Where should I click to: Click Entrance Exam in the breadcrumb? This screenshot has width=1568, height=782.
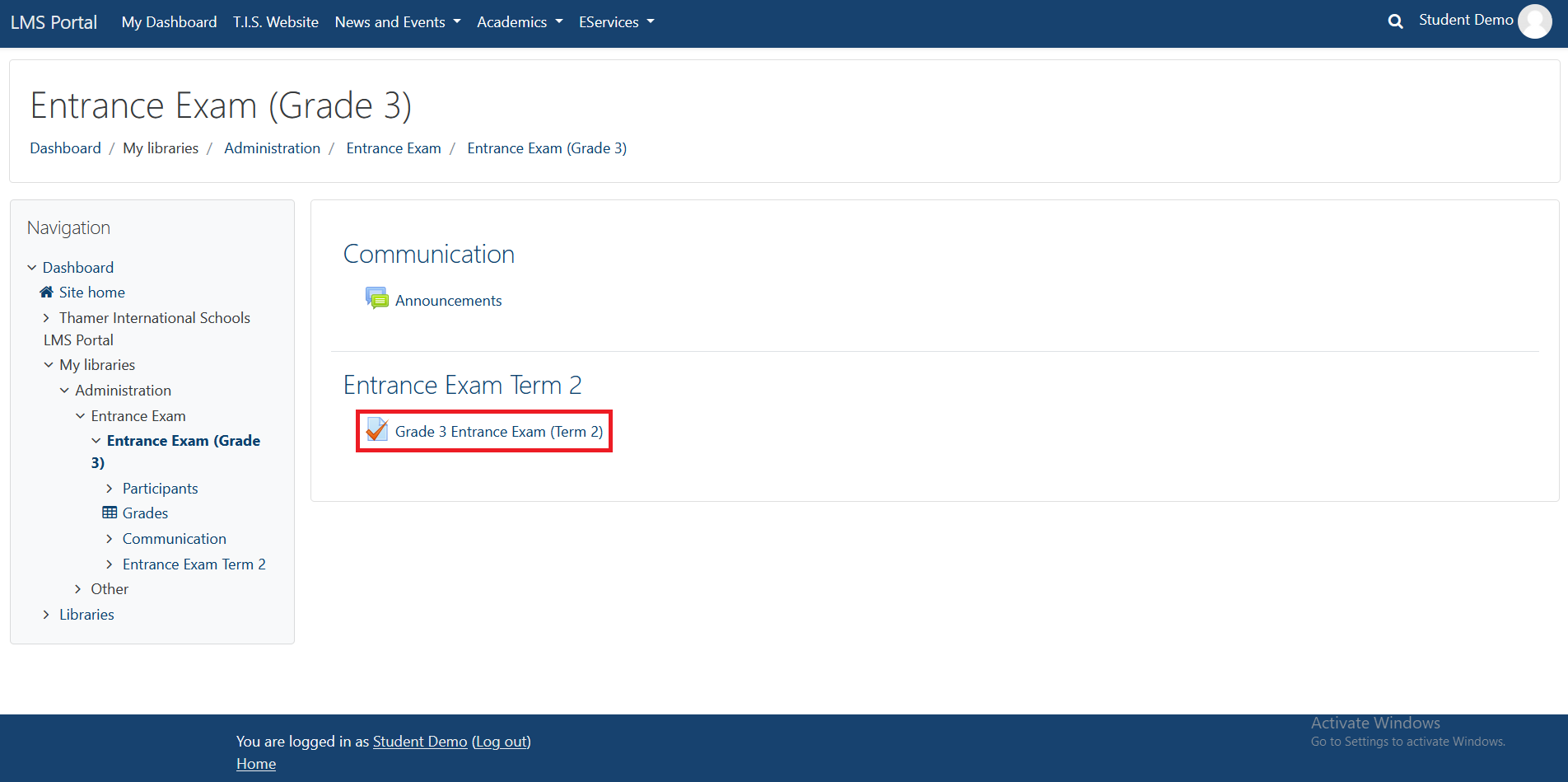pos(394,148)
